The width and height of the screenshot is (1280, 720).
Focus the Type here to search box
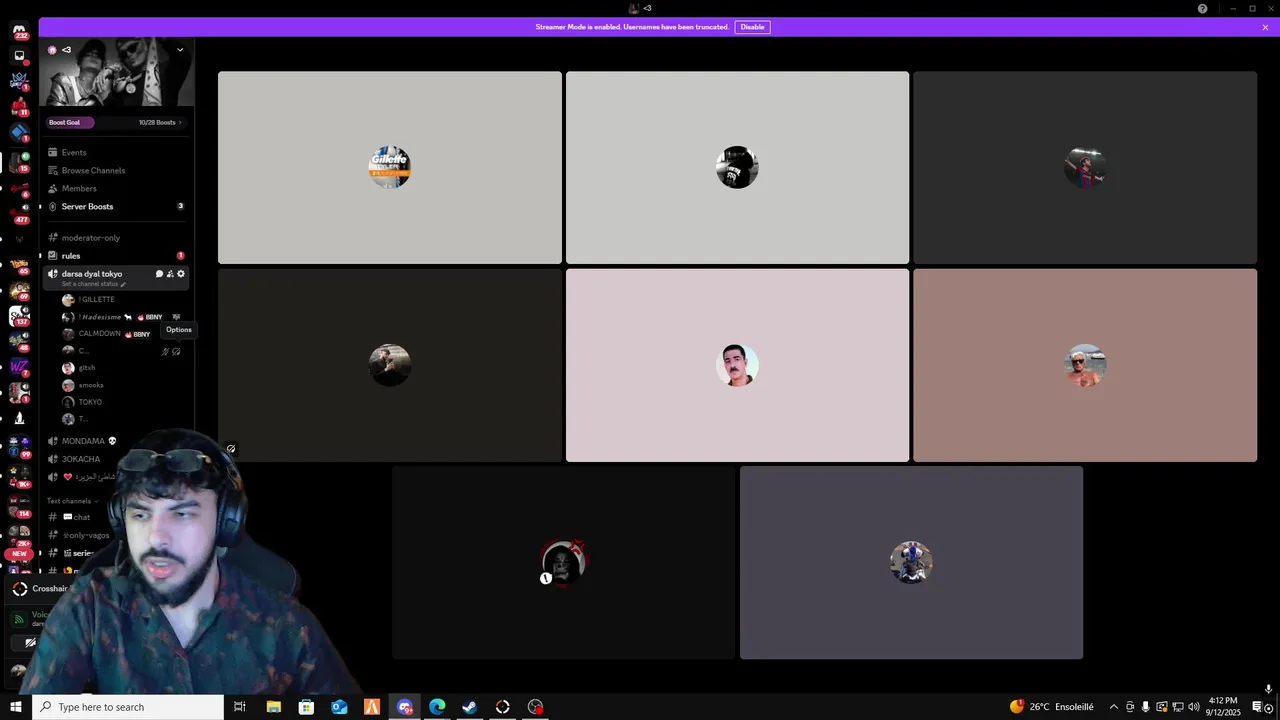[128, 707]
